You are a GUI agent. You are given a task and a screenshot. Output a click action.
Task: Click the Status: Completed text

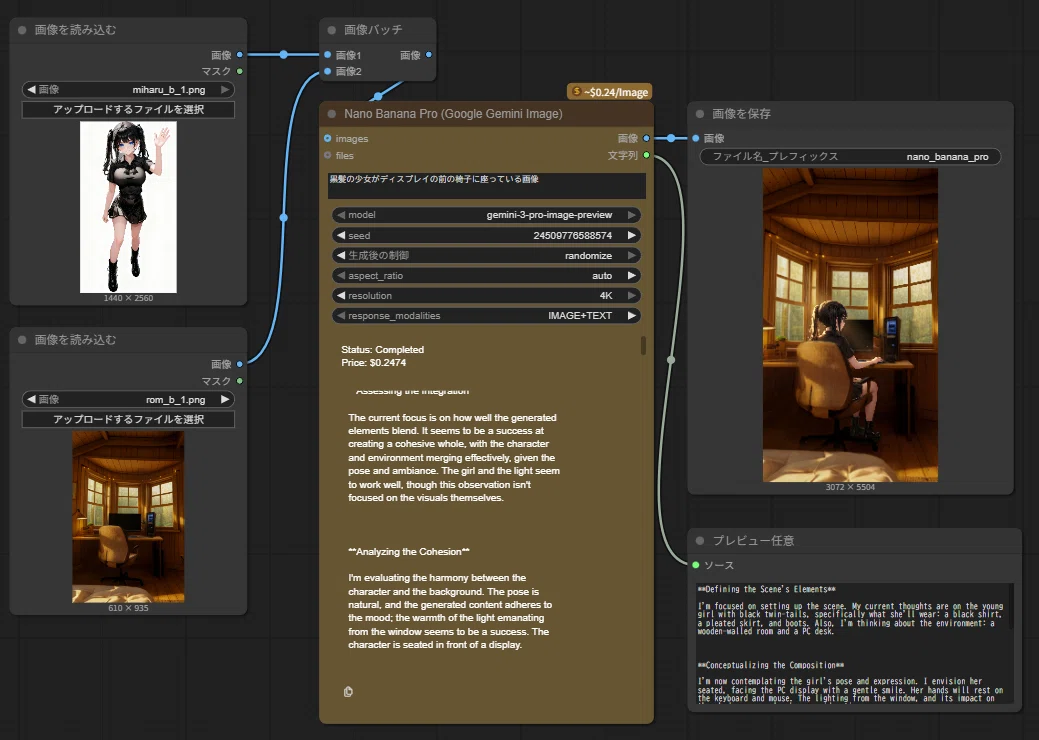pyautogui.click(x=382, y=350)
